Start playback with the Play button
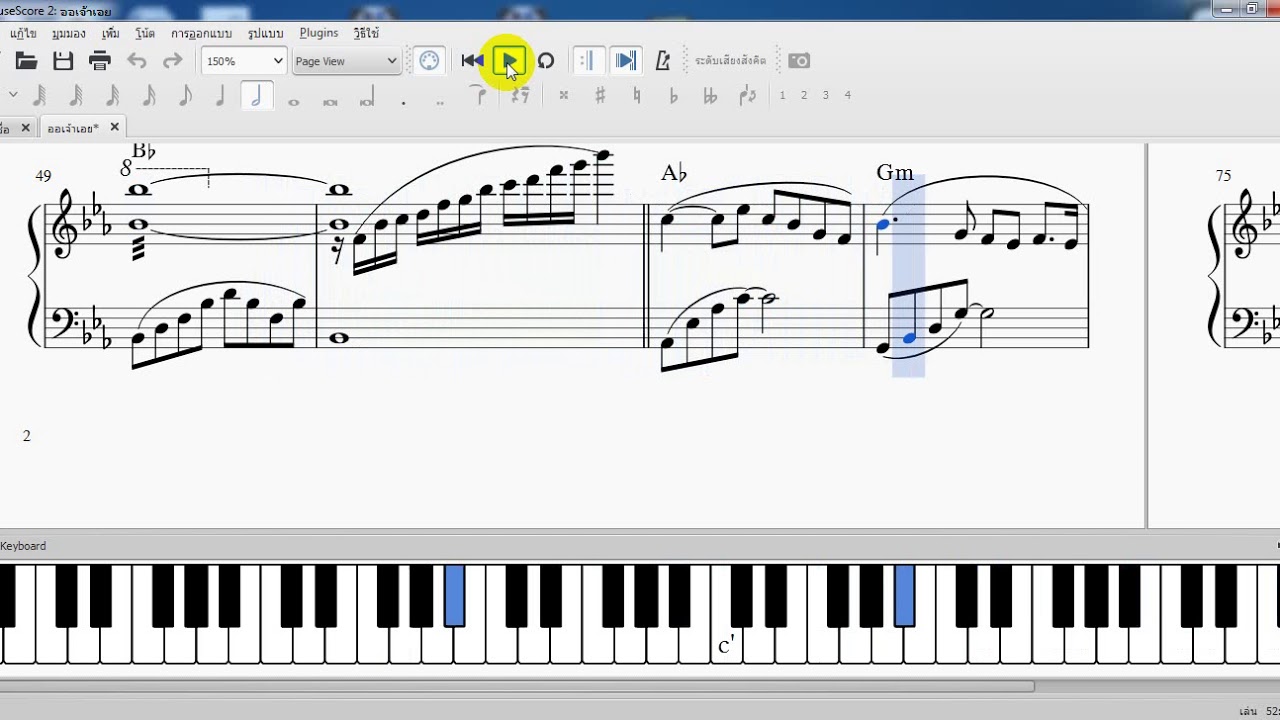1280x720 pixels. [509, 61]
